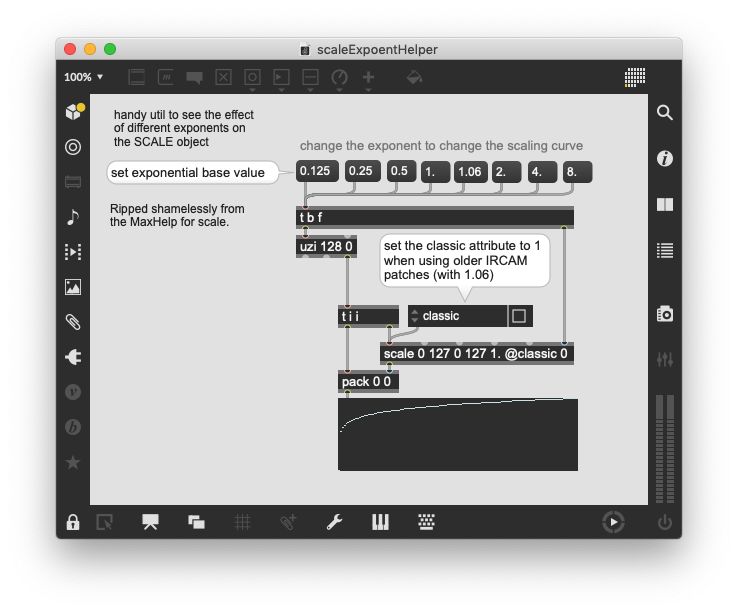Open the Plug-ins browser plug icon
The height and width of the screenshot is (613, 738).
[x=73, y=357]
